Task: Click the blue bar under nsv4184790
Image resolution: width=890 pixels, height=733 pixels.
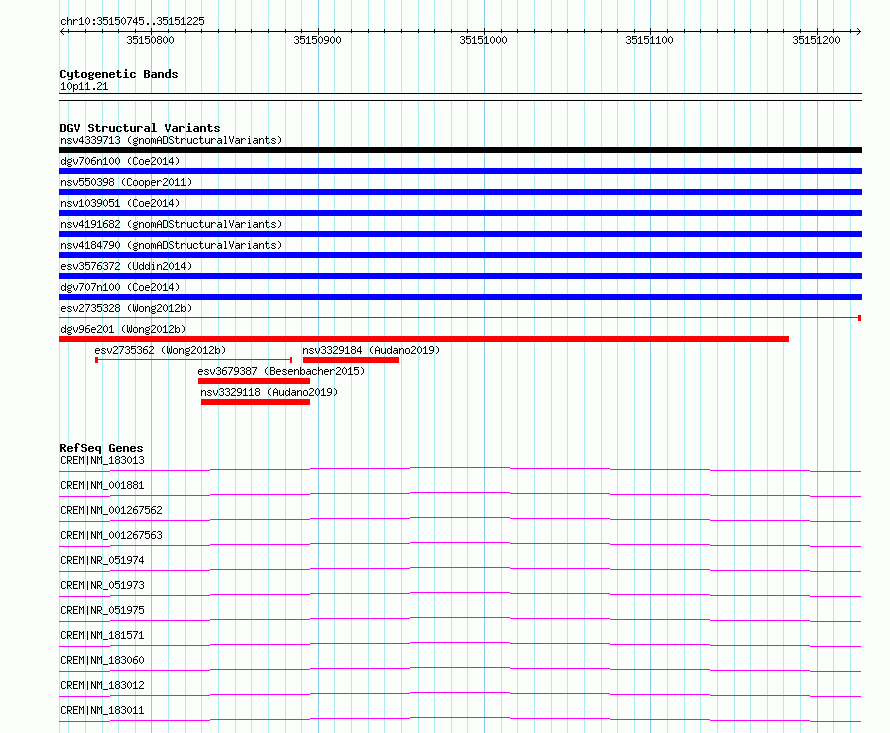Action: [460, 255]
